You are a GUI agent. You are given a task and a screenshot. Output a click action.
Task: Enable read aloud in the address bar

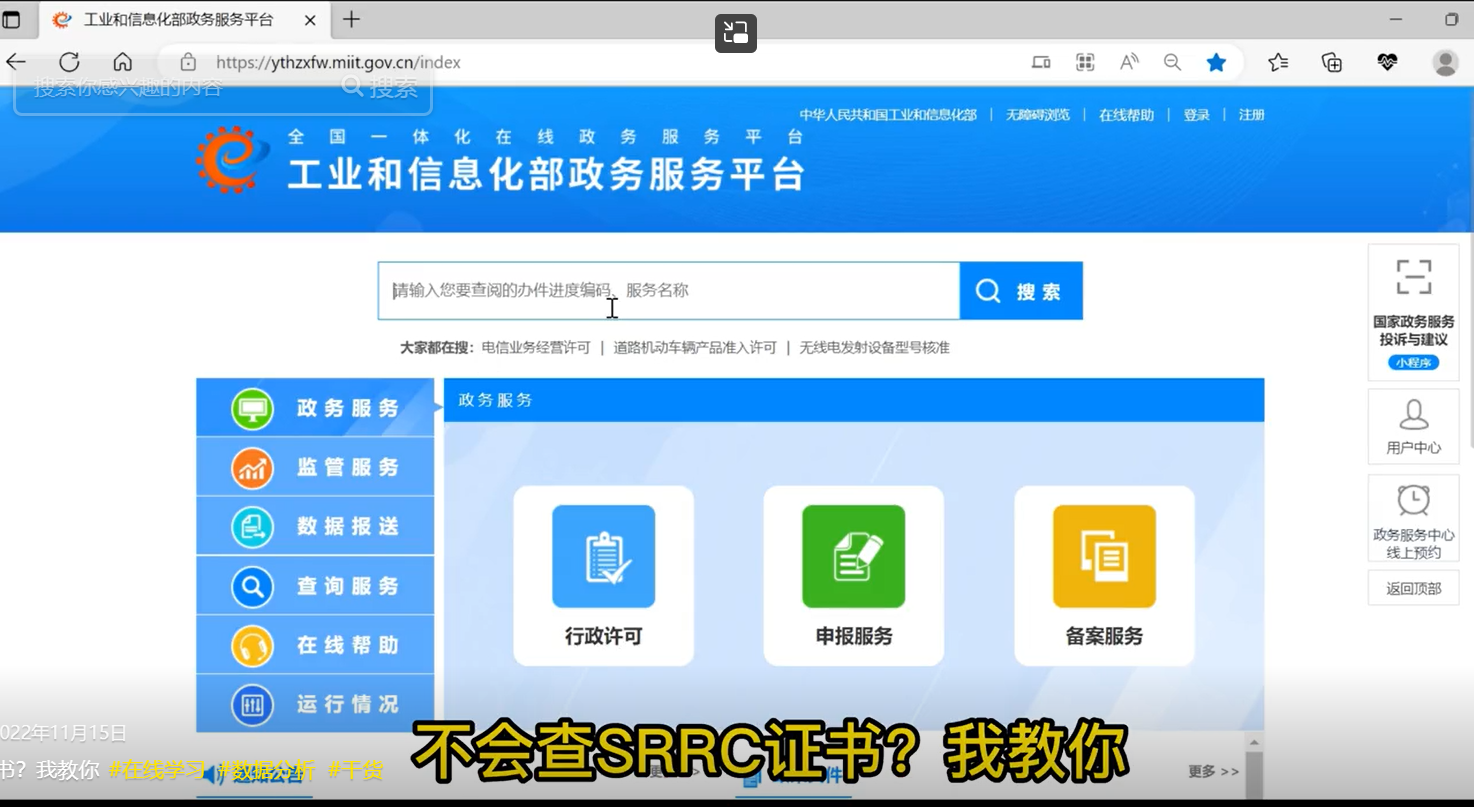coord(1128,62)
